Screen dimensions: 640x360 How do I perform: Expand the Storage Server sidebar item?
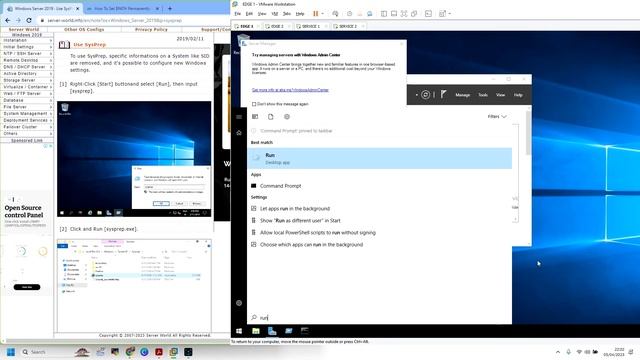tap(27, 80)
